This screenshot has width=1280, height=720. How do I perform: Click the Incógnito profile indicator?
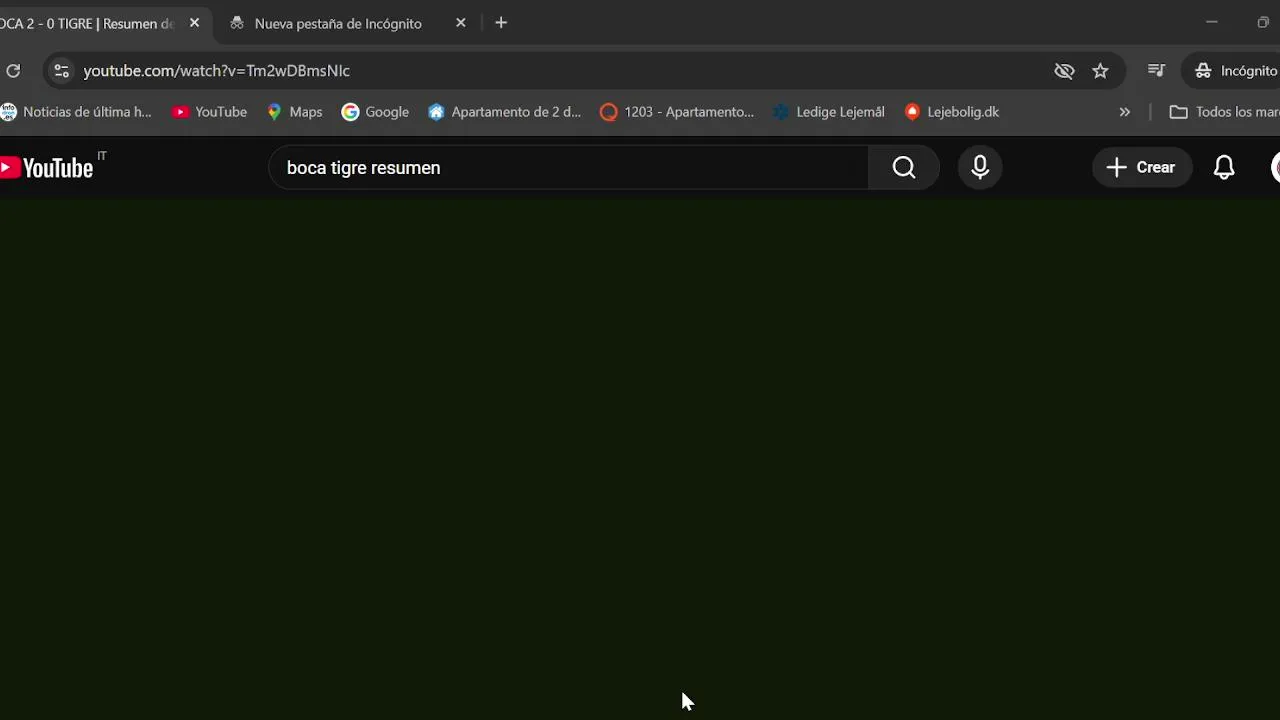pos(1234,71)
